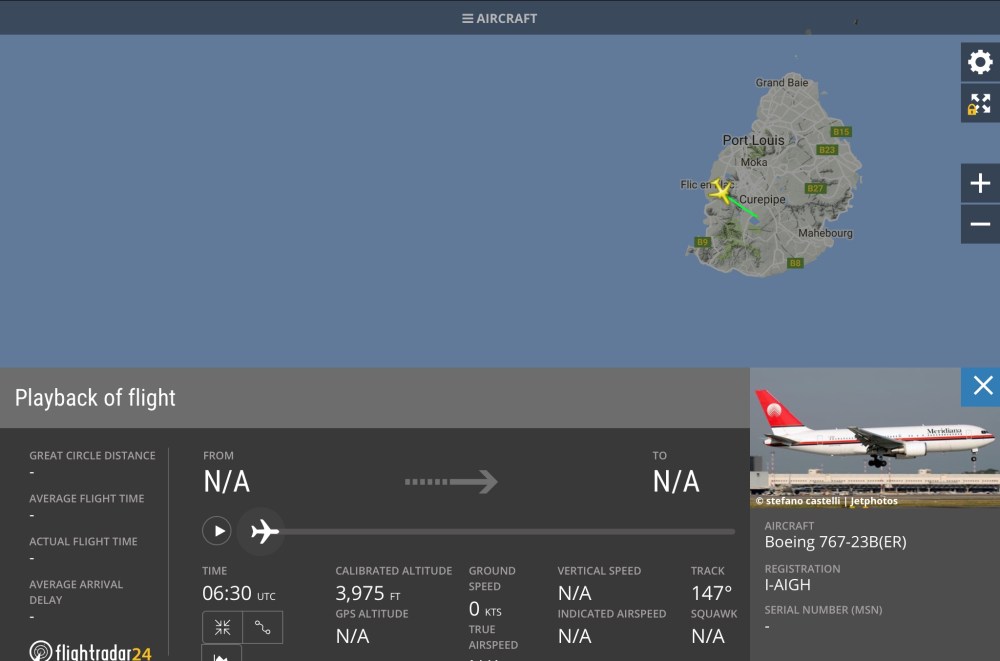Open the AIRCRAFT hamburger menu
This screenshot has height=661, width=1000.
pos(499,18)
